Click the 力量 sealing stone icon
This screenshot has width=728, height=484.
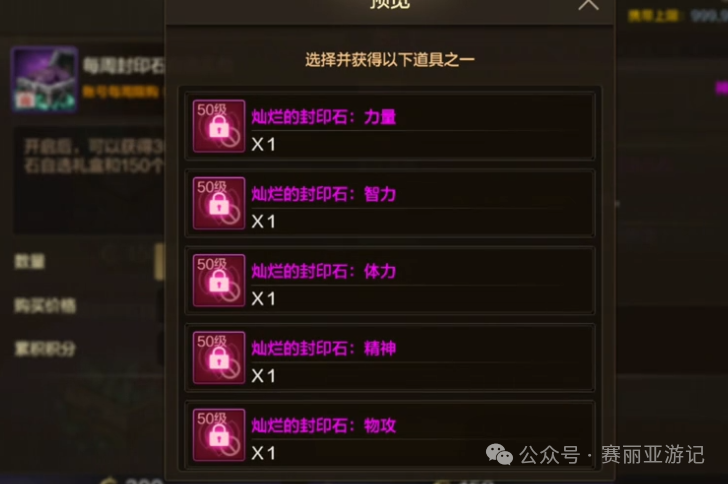(x=219, y=126)
